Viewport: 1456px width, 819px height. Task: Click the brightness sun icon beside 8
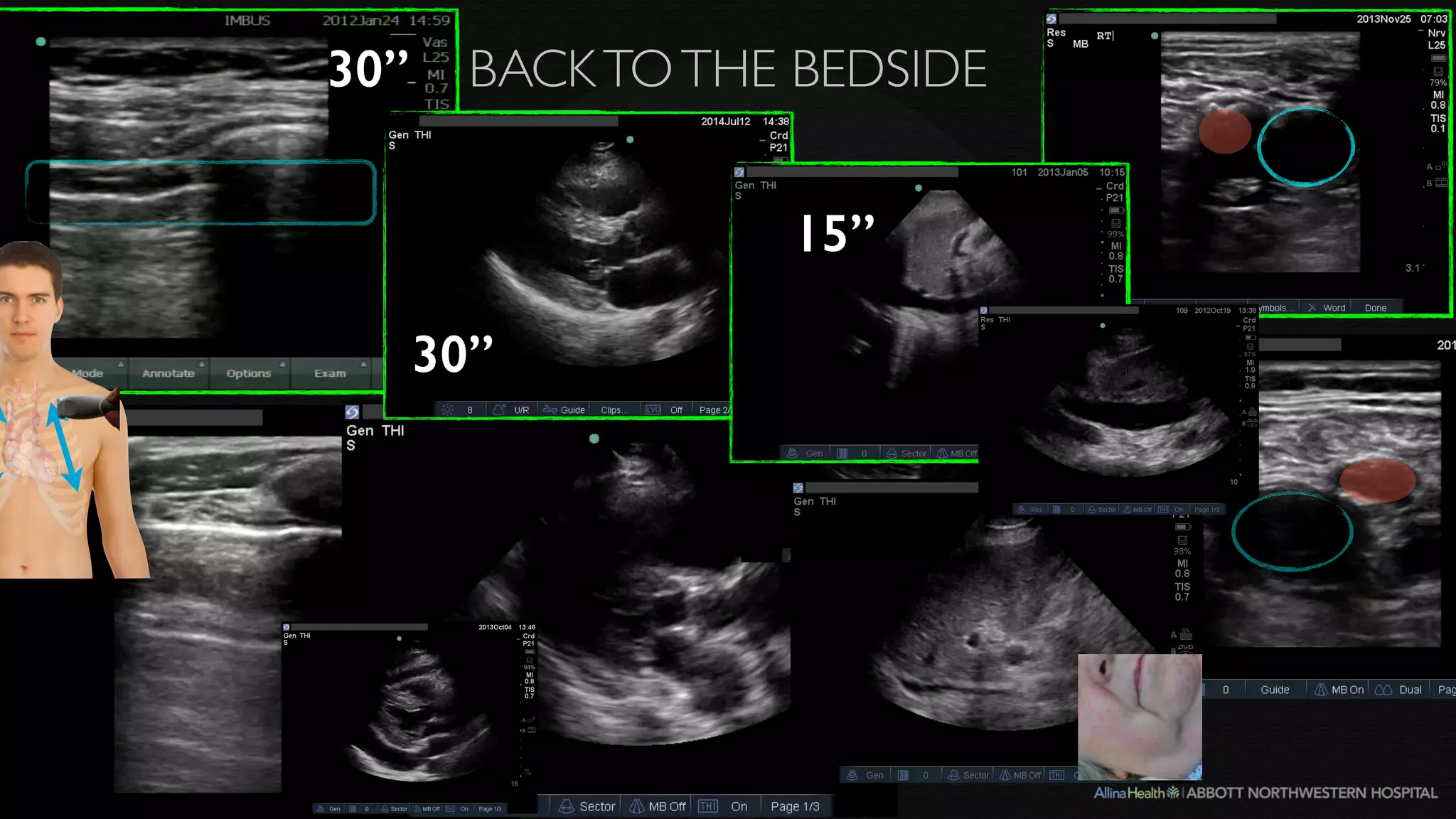447,409
